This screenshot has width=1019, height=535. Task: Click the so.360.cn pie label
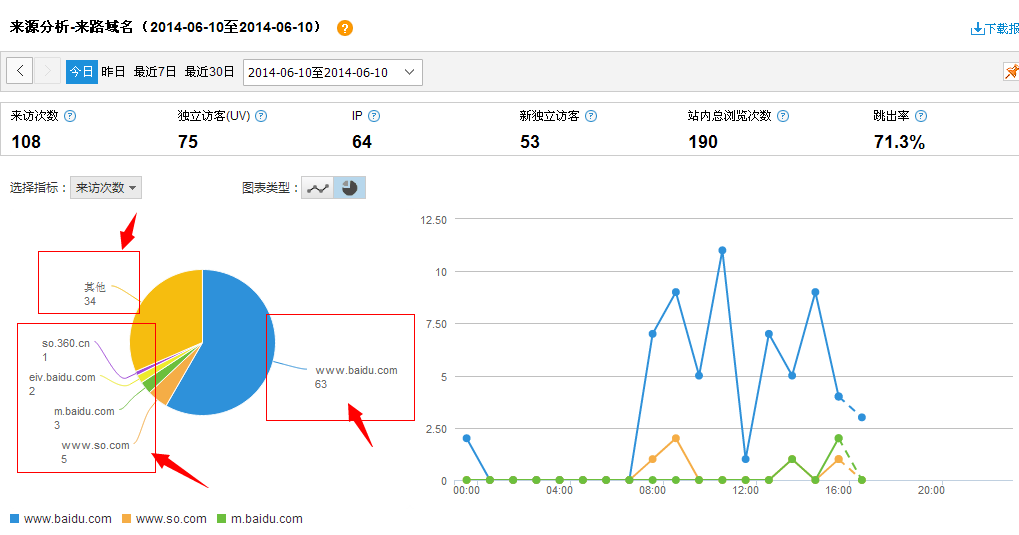coord(66,350)
